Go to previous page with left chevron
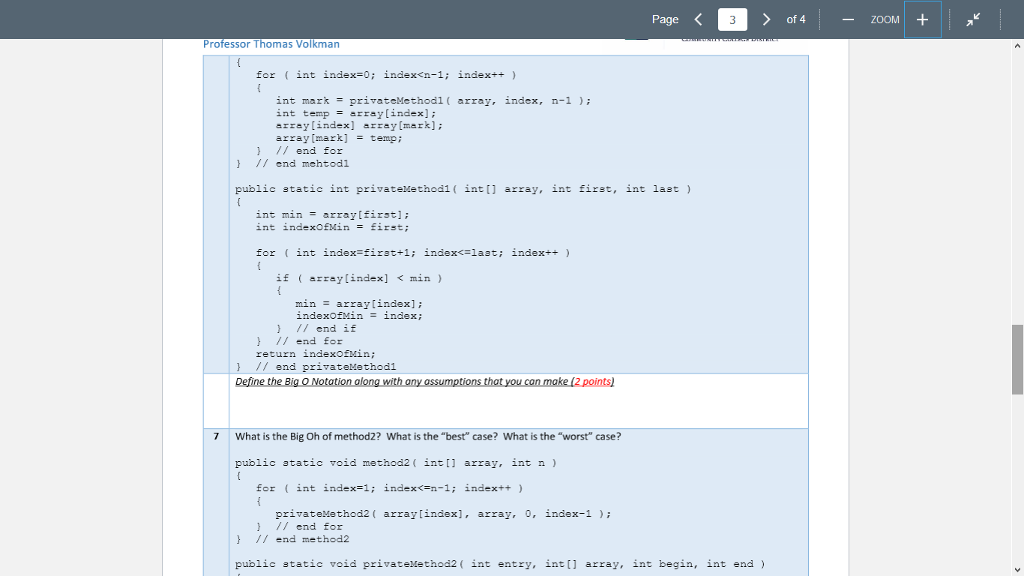 [x=698, y=19]
